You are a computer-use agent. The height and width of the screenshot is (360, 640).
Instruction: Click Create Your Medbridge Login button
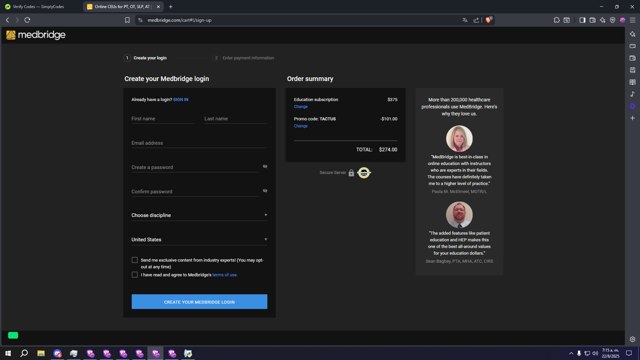[199, 302]
